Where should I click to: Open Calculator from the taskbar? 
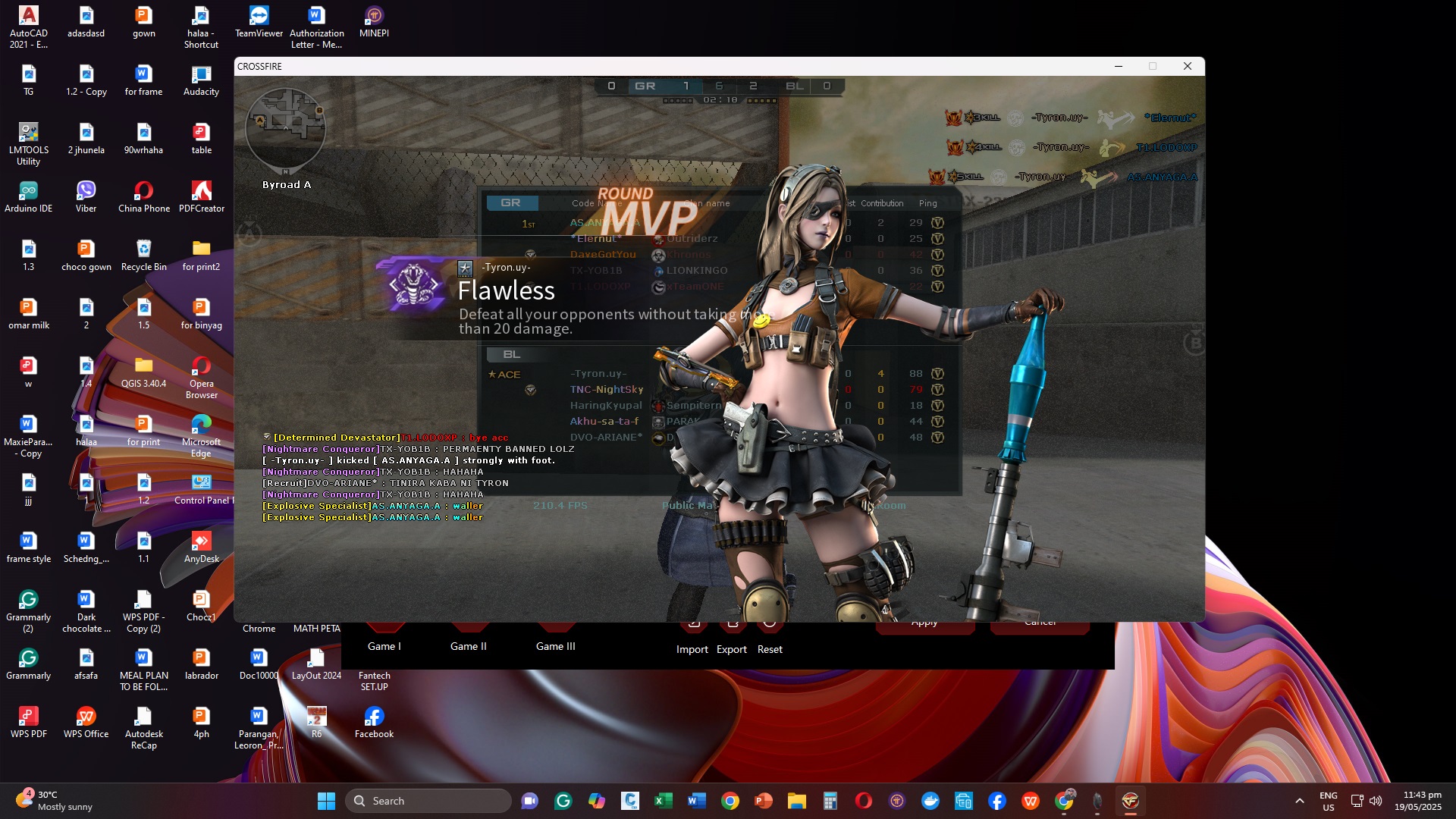(830, 801)
